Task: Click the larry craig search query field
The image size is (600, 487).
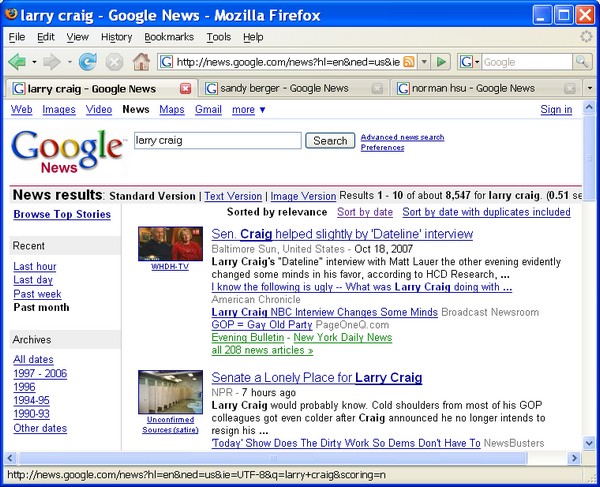Action: tap(217, 140)
